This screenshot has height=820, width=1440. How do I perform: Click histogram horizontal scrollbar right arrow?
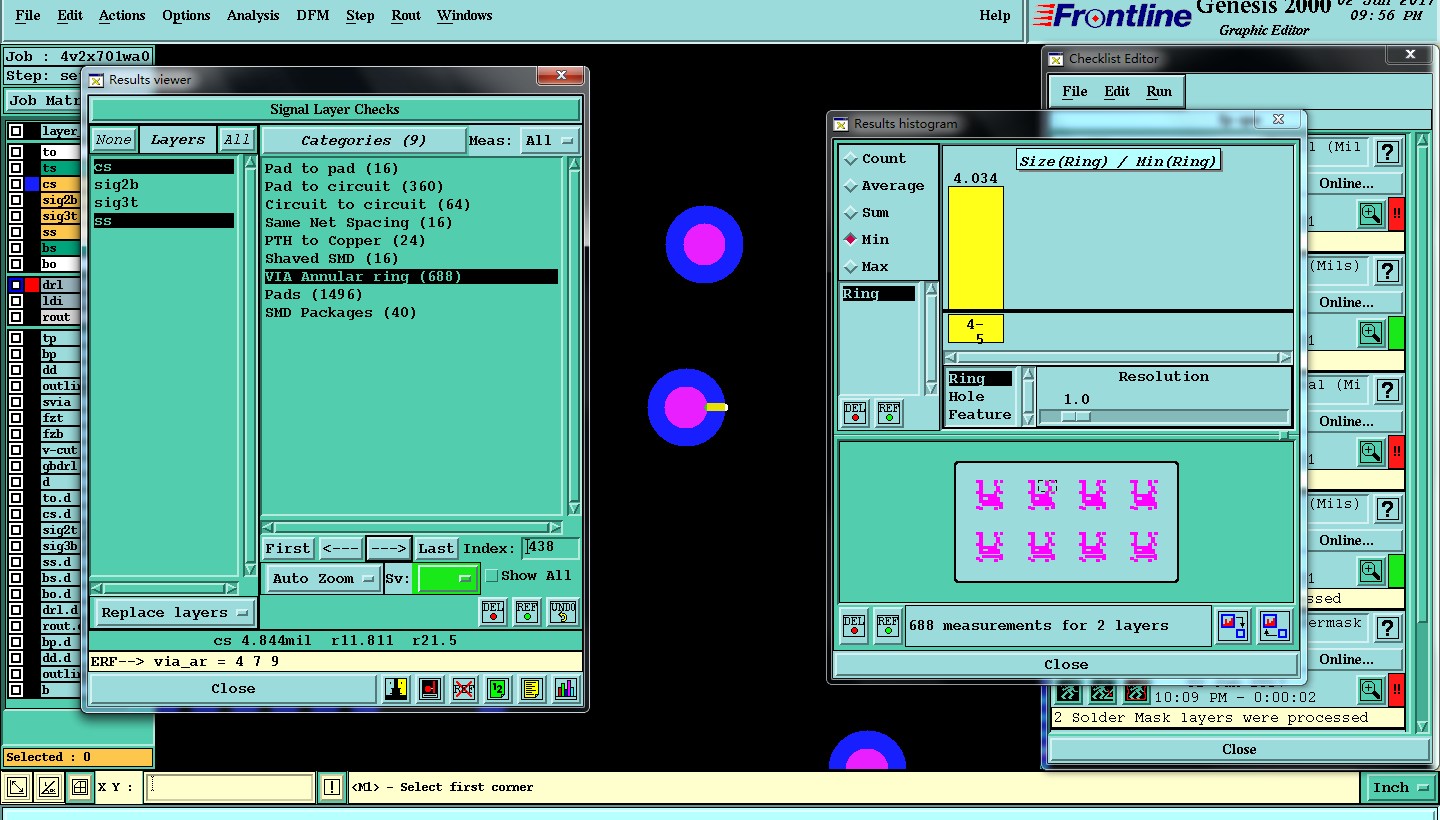click(1286, 357)
